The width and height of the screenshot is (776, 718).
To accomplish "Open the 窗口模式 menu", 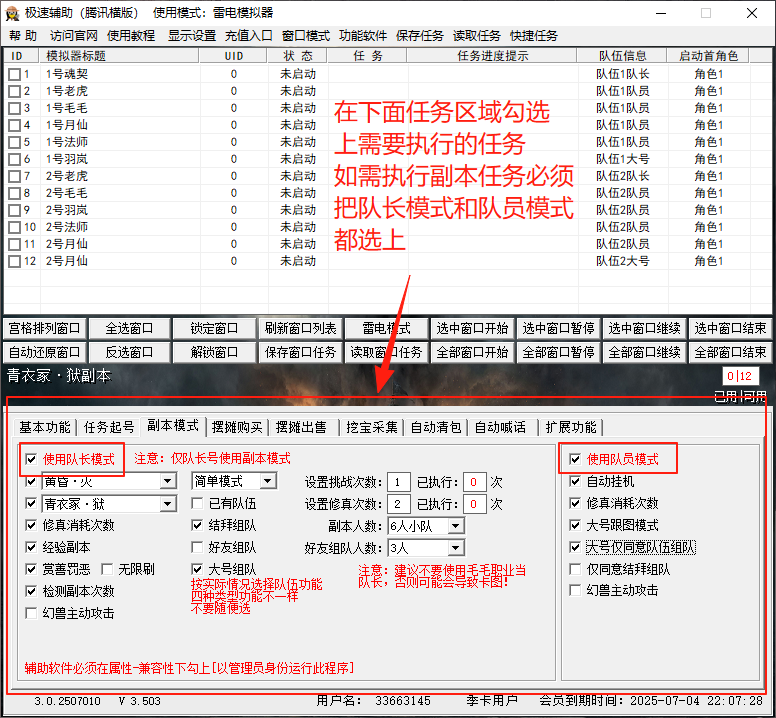I will [x=306, y=36].
